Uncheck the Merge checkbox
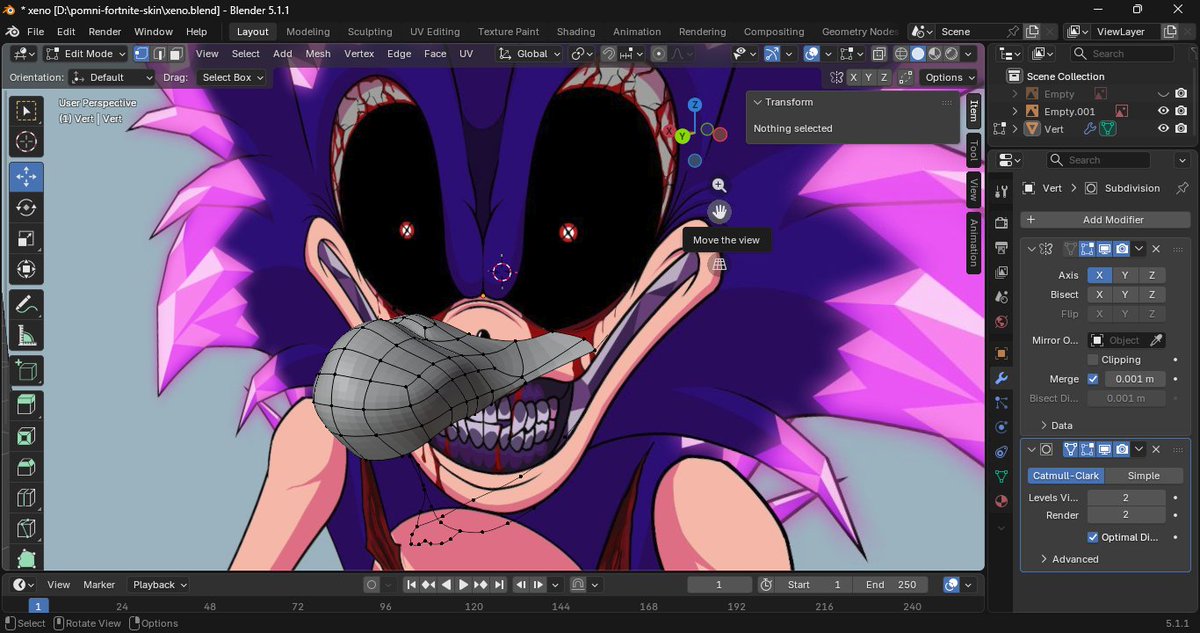Viewport: 1200px width, 633px height. (x=1093, y=379)
